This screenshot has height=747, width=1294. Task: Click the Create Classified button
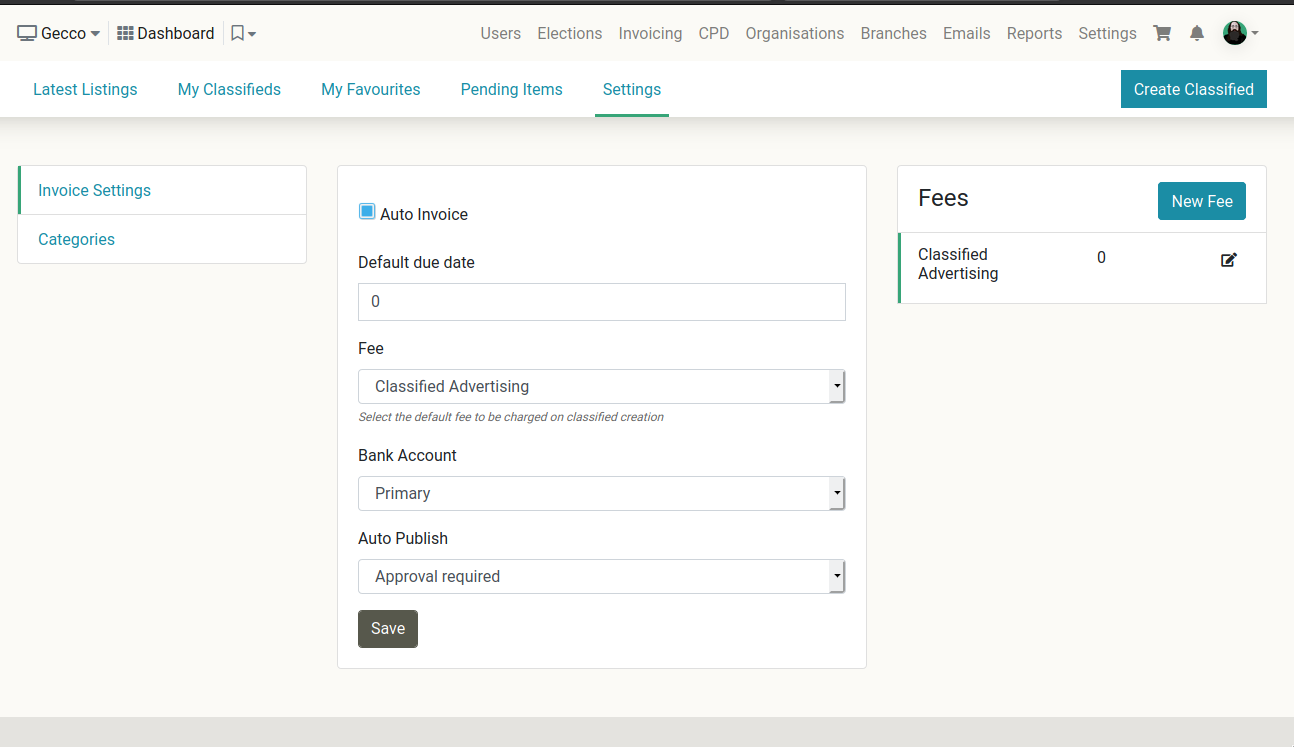pos(1193,88)
